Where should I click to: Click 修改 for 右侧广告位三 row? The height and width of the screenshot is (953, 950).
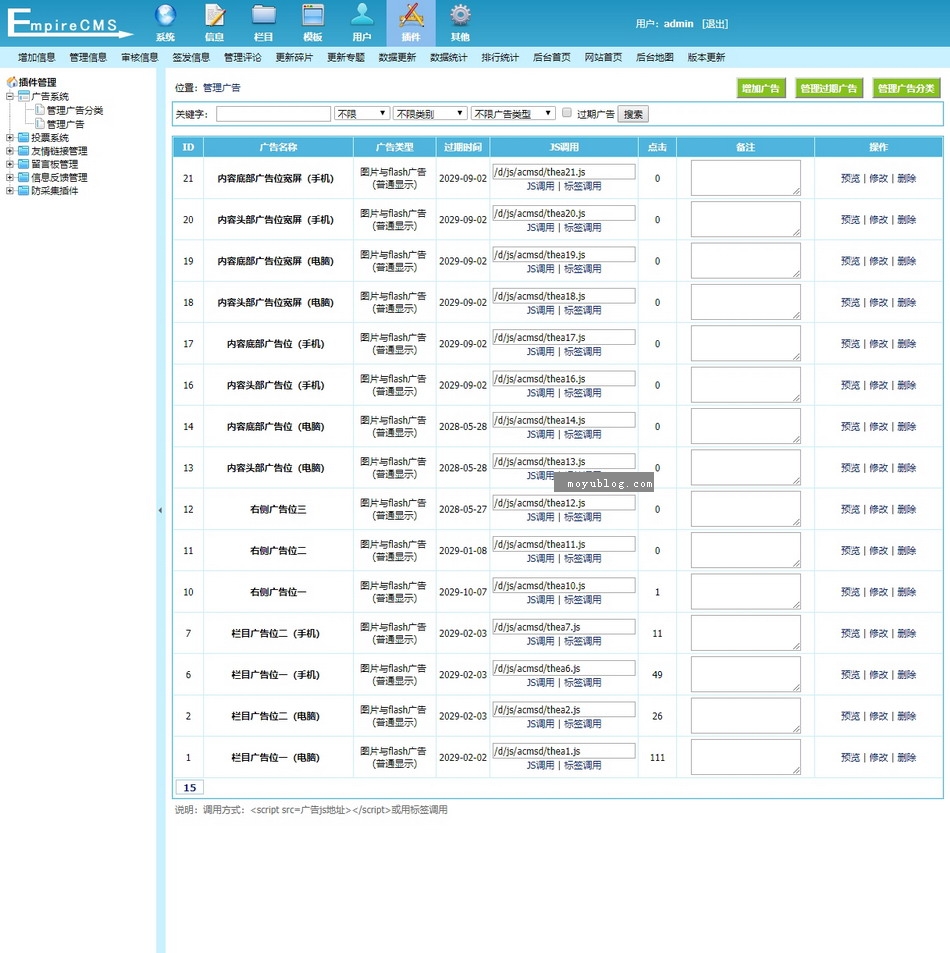pyautogui.click(x=878, y=509)
